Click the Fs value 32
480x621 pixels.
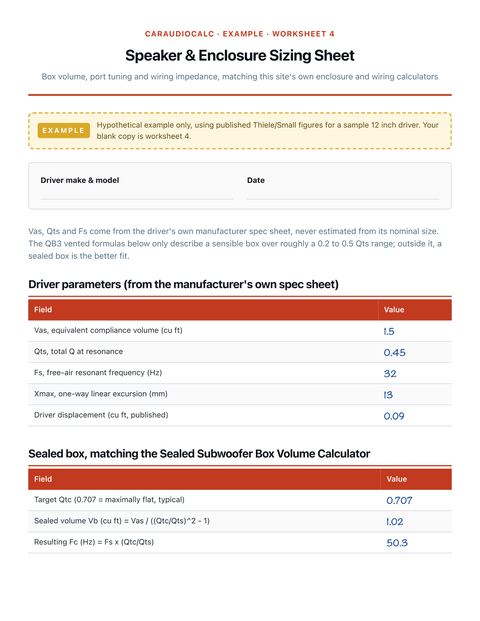[390, 374]
